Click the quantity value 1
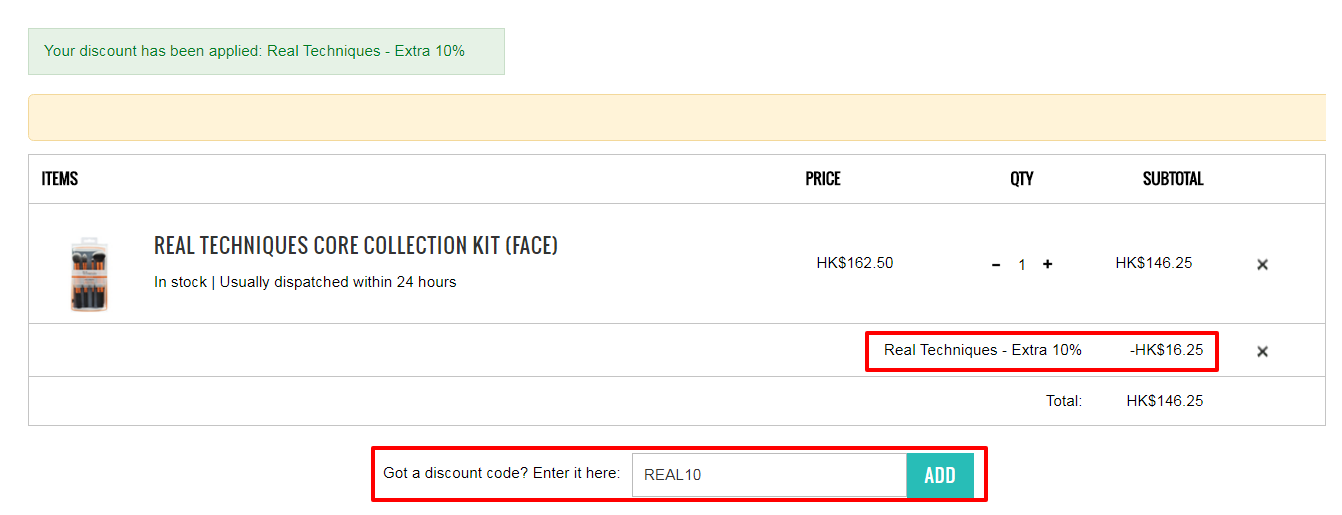1342x515 pixels. (1022, 265)
